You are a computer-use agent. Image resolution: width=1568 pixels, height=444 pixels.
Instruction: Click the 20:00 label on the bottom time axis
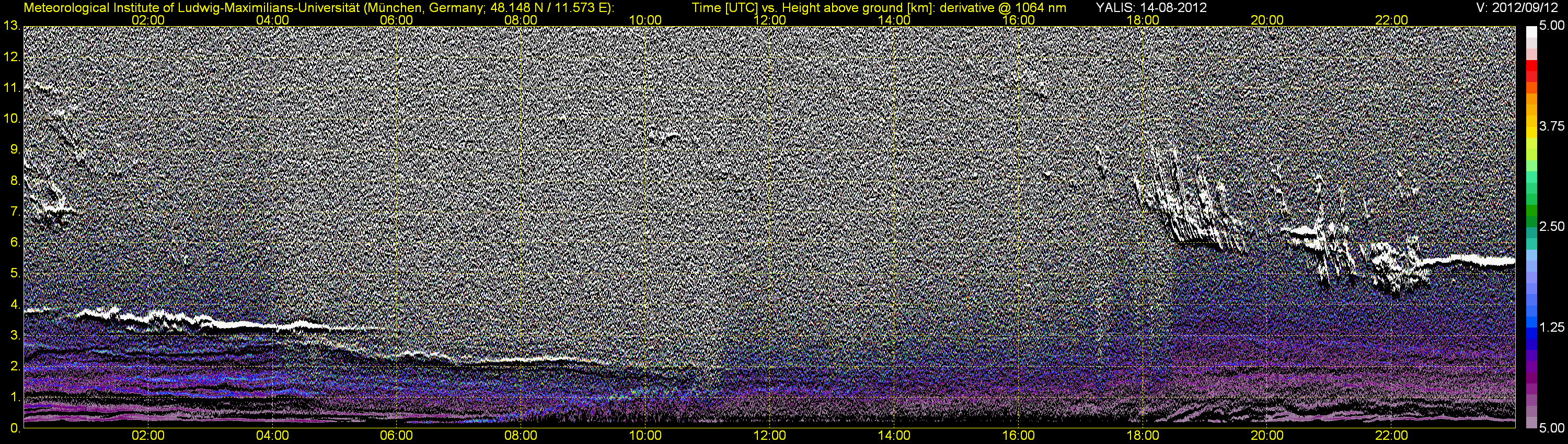pyautogui.click(x=1267, y=436)
